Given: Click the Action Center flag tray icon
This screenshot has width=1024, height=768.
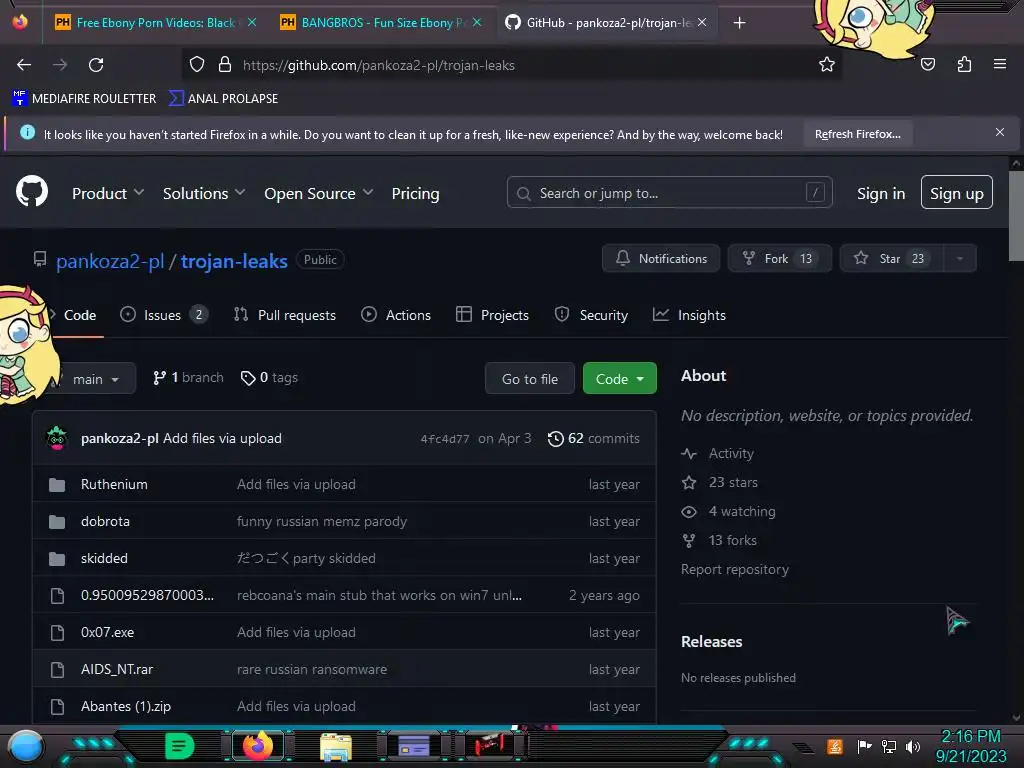Looking at the screenshot, I should 865,746.
